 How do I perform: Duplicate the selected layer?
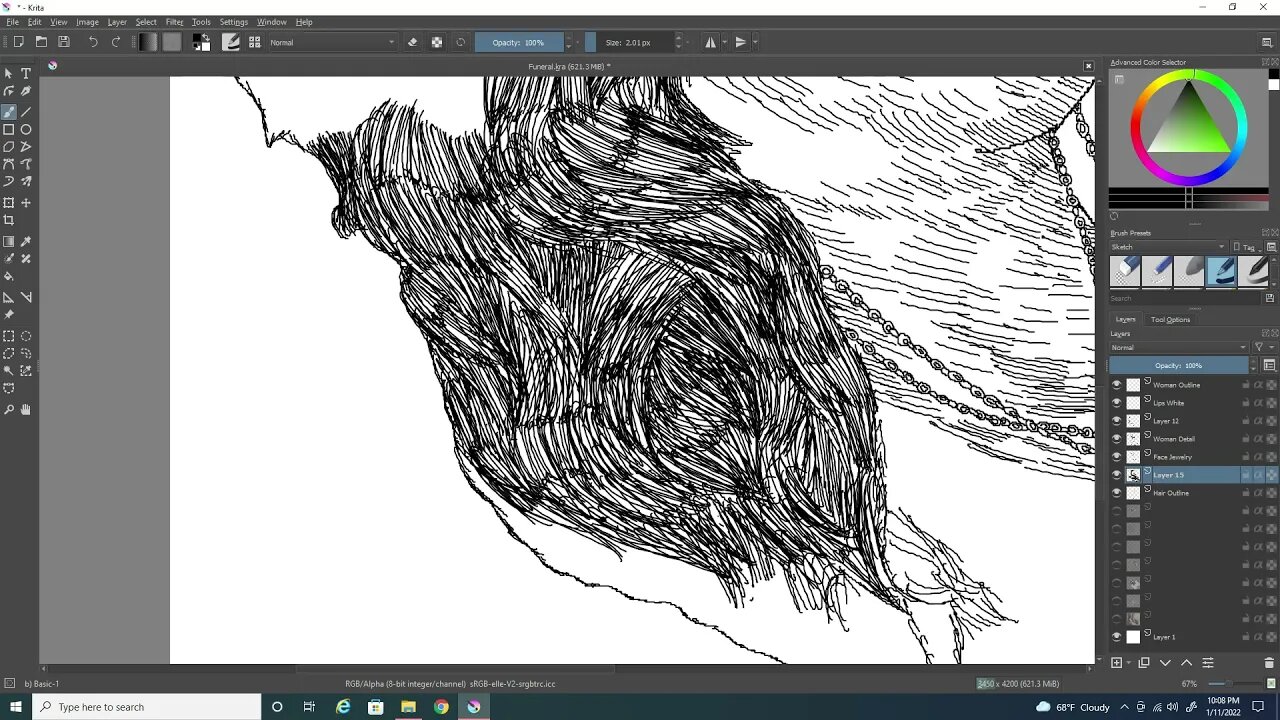click(x=1144, y=663)
